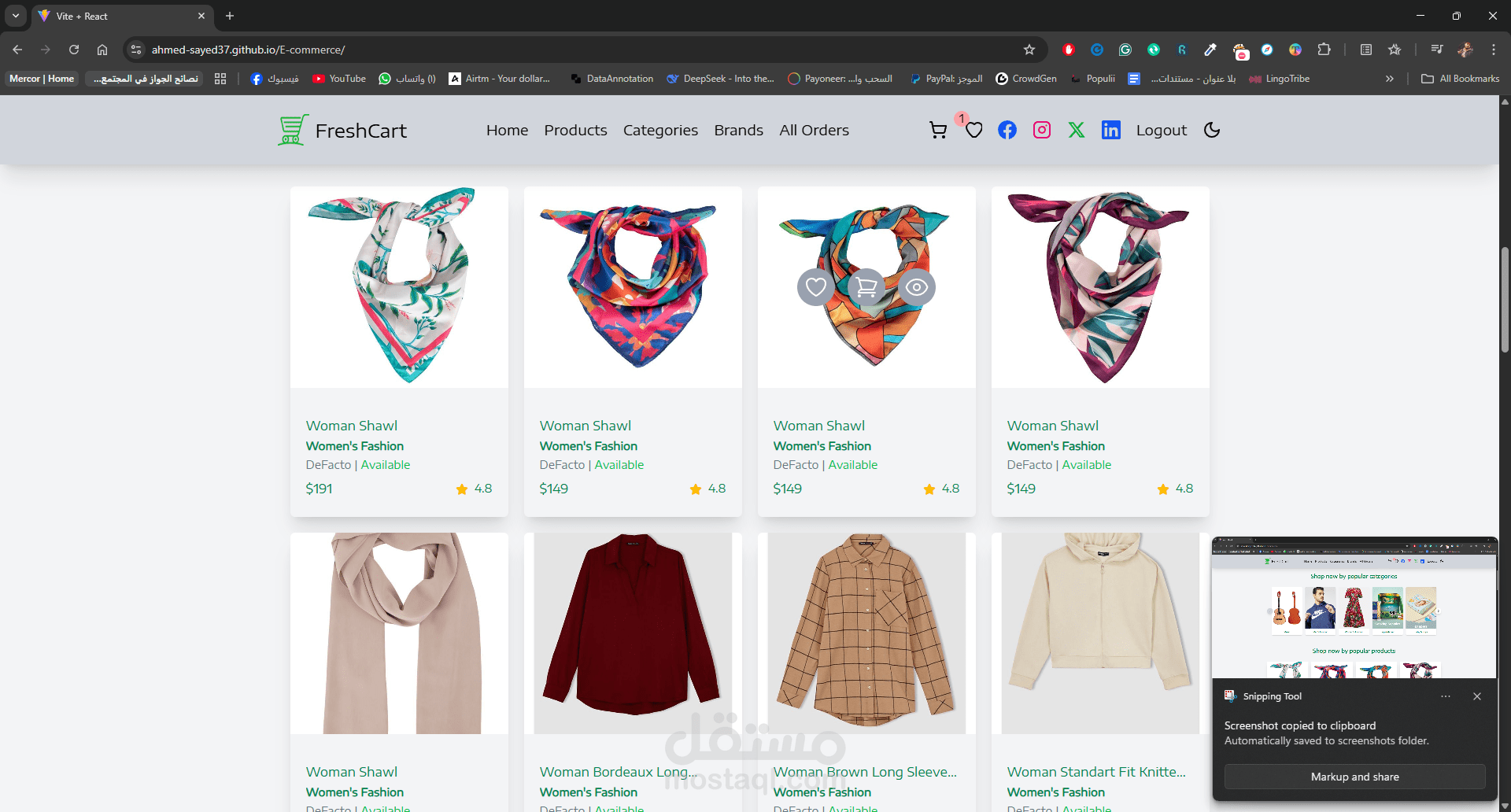Open the LinkedIn social icon

pyautogui.click(x=1111, y=130)
